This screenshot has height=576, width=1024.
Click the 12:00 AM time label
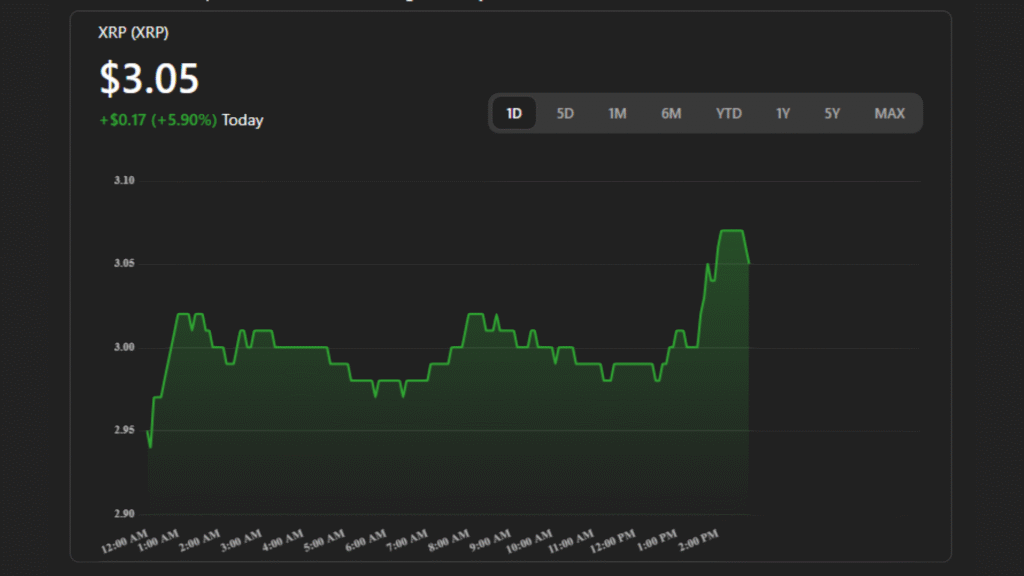tap(125, 541)
